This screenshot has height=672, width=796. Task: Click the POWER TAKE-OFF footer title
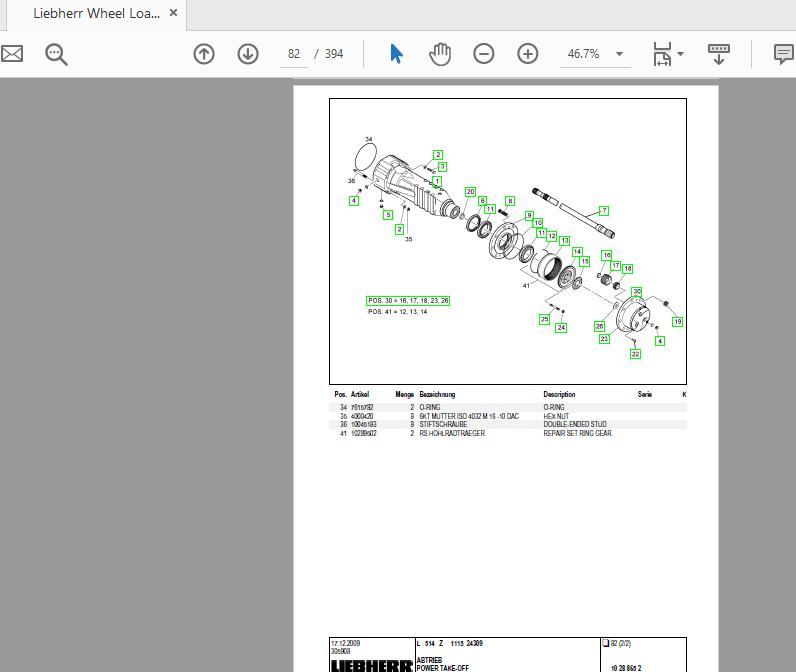[x=443, y=668]
